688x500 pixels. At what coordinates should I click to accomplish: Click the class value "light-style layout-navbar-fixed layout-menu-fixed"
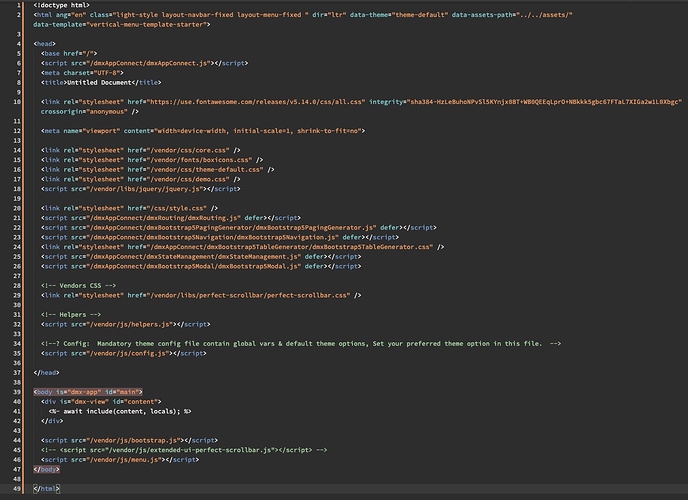209,15
